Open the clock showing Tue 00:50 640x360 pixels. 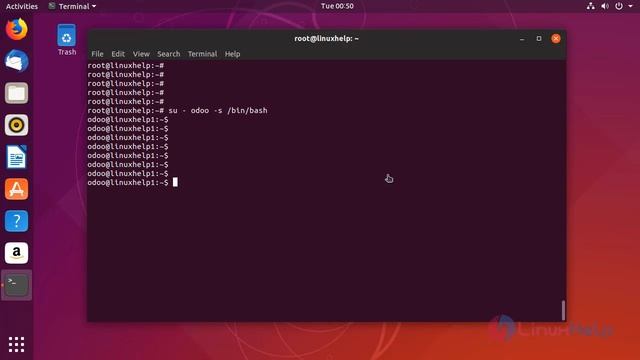[337, 6]
